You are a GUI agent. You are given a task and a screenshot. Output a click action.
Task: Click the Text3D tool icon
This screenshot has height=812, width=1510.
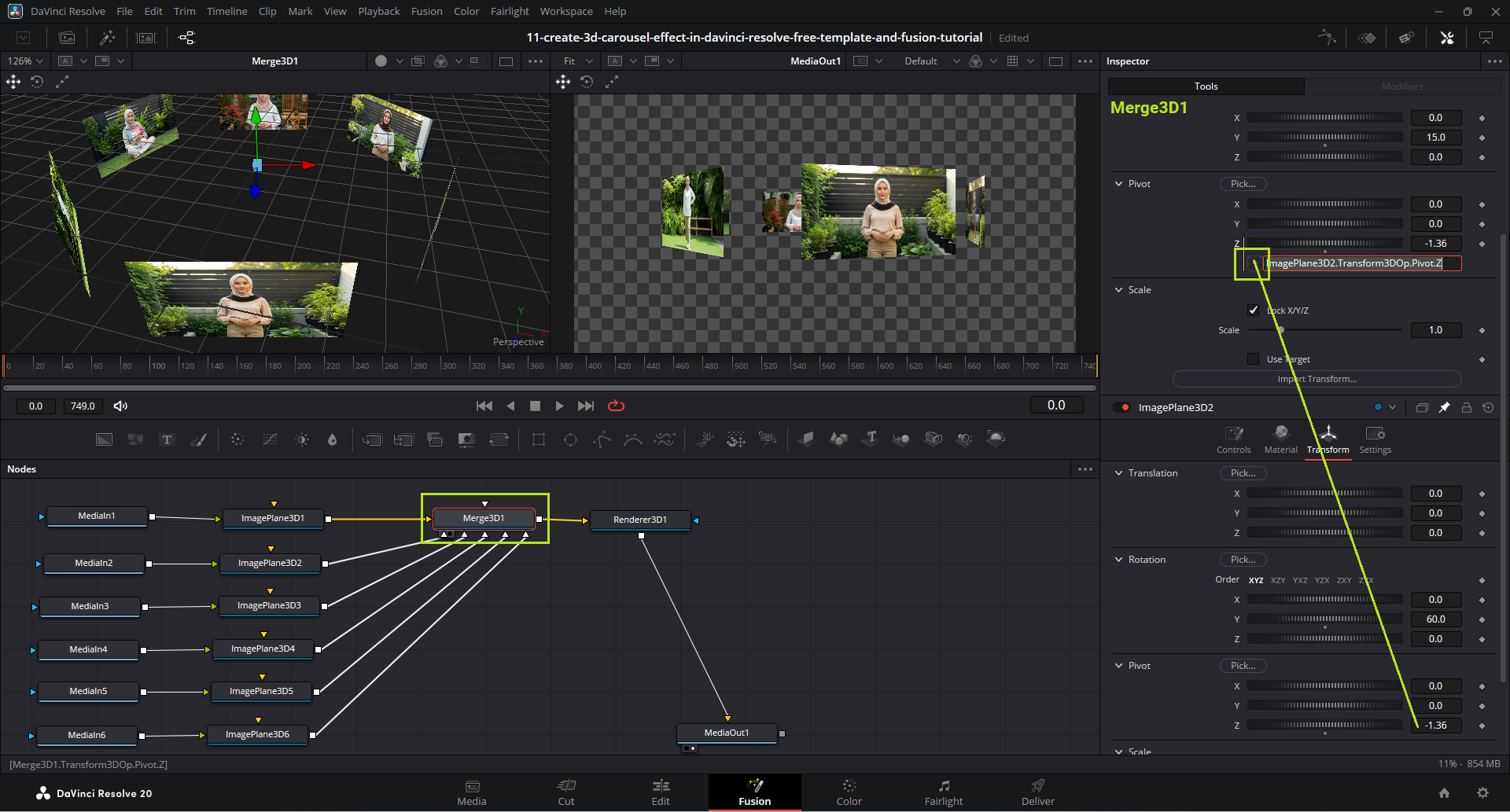[871, 439]
